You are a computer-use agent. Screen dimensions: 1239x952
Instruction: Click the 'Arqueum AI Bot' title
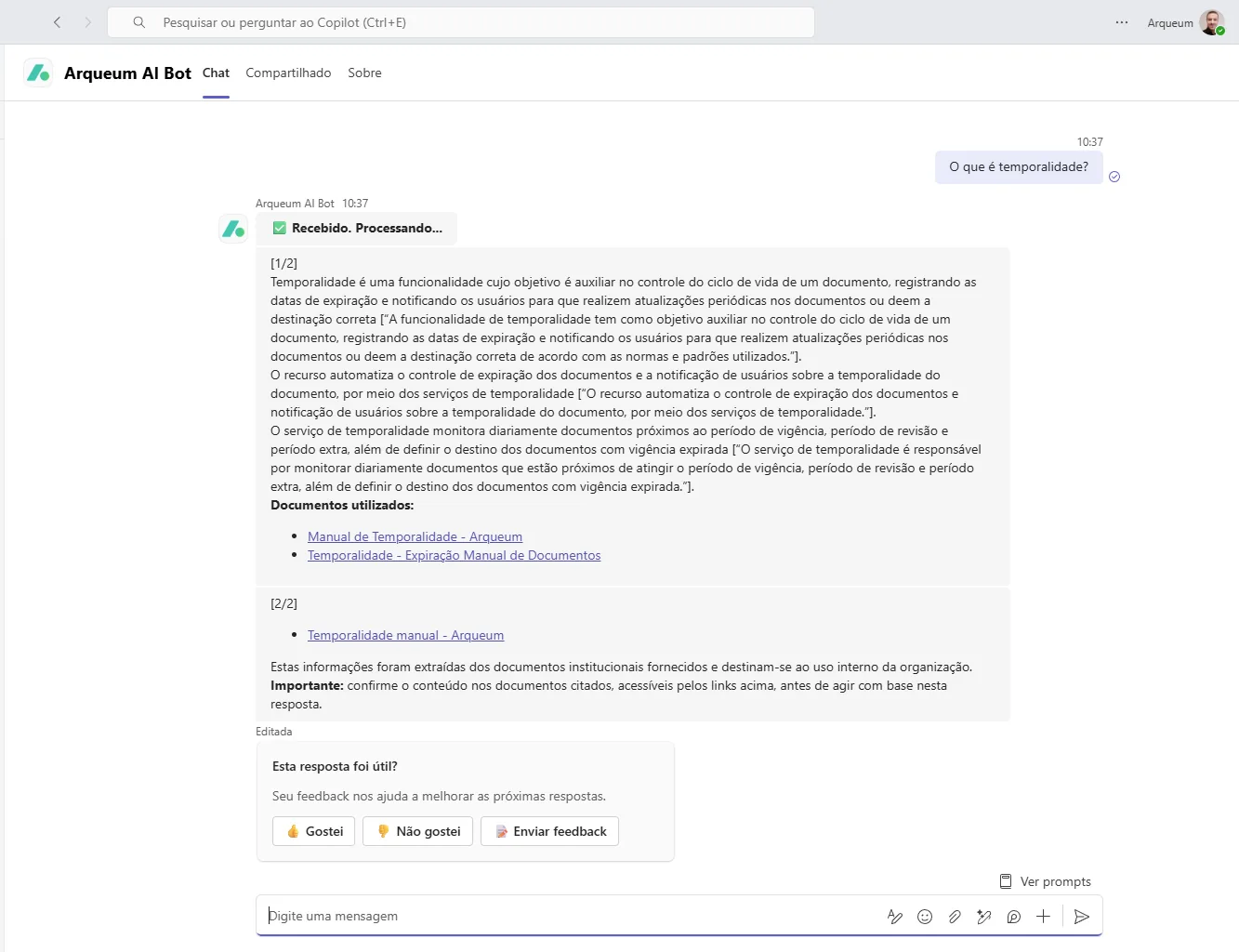pyautogui.click(x=127, y=73)
